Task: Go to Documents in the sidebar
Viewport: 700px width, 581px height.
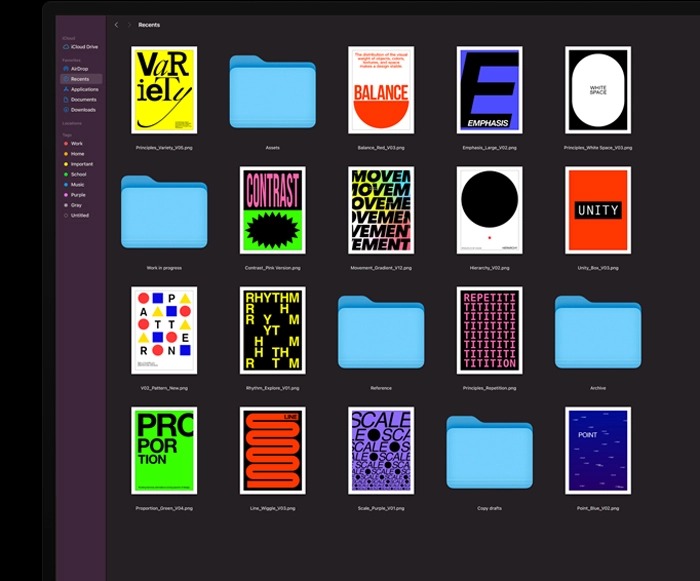Action: click(83, 99)
